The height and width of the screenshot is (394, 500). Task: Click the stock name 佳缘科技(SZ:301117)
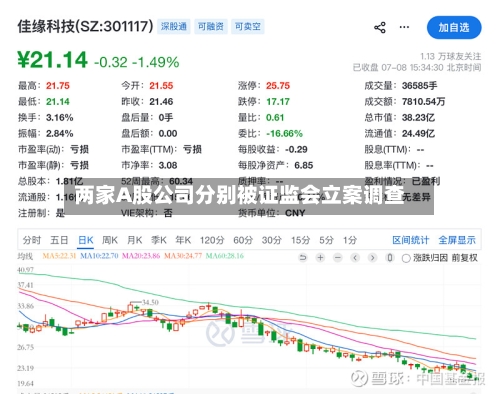click(85, 26)
